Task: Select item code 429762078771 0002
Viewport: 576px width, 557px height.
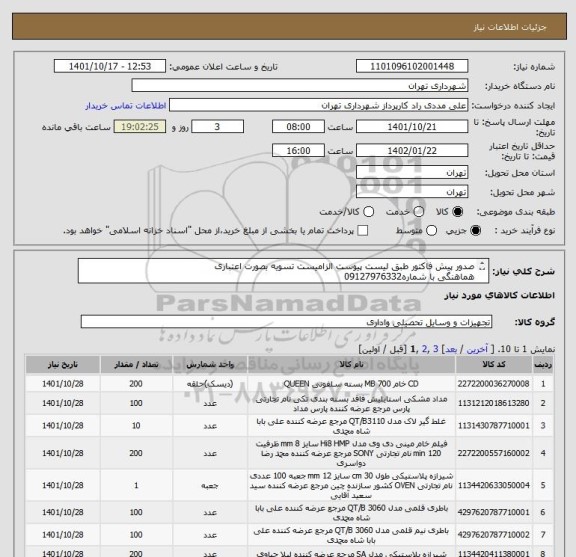Action: [493, 535]
